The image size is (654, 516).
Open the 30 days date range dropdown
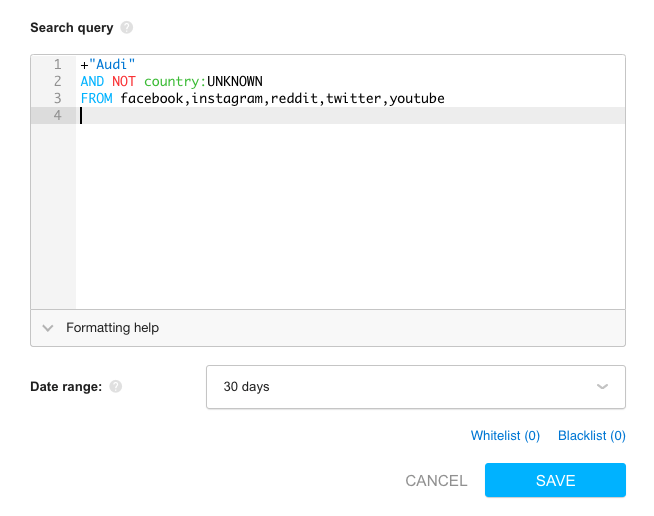[x=416, y=387]
